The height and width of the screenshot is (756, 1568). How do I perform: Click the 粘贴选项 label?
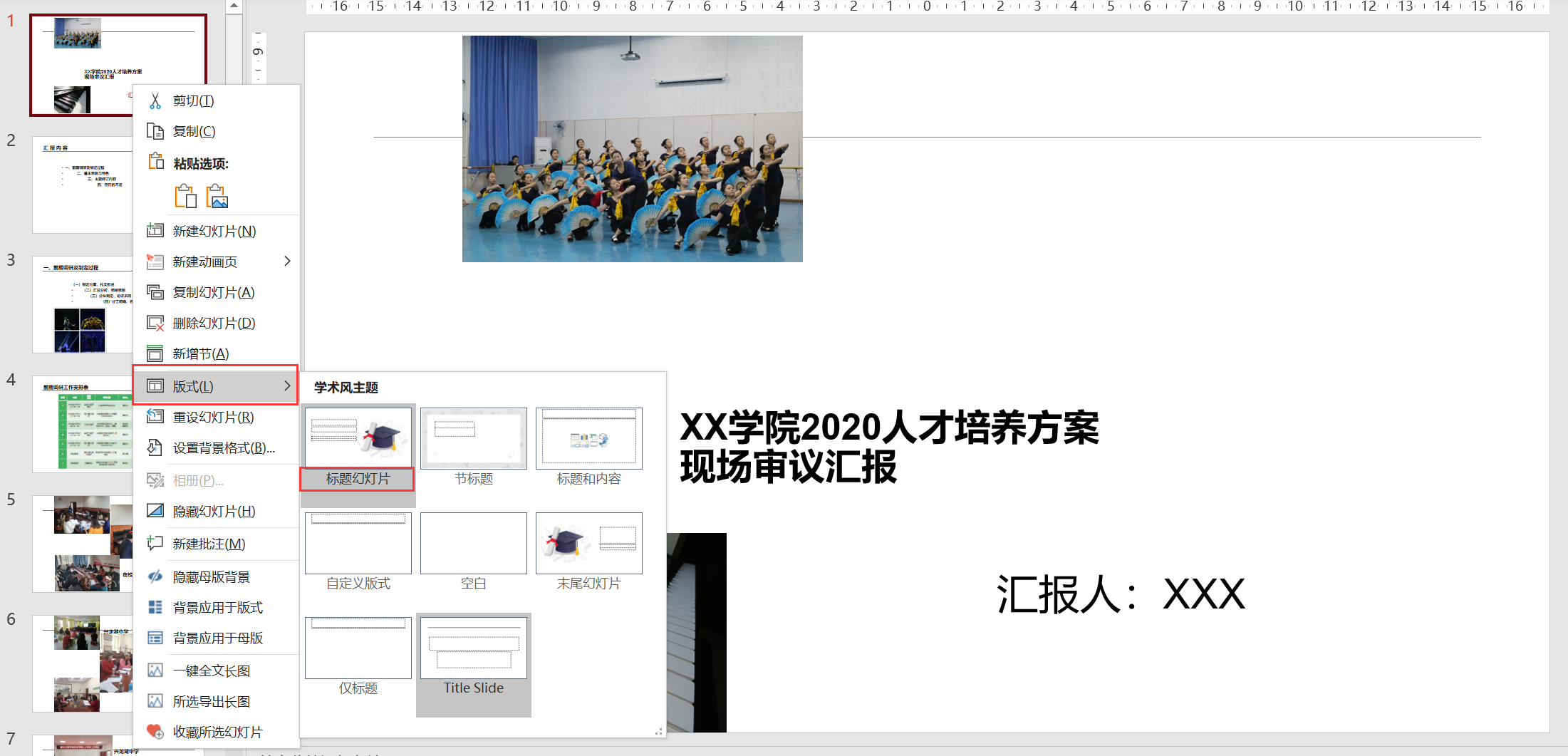201,164
